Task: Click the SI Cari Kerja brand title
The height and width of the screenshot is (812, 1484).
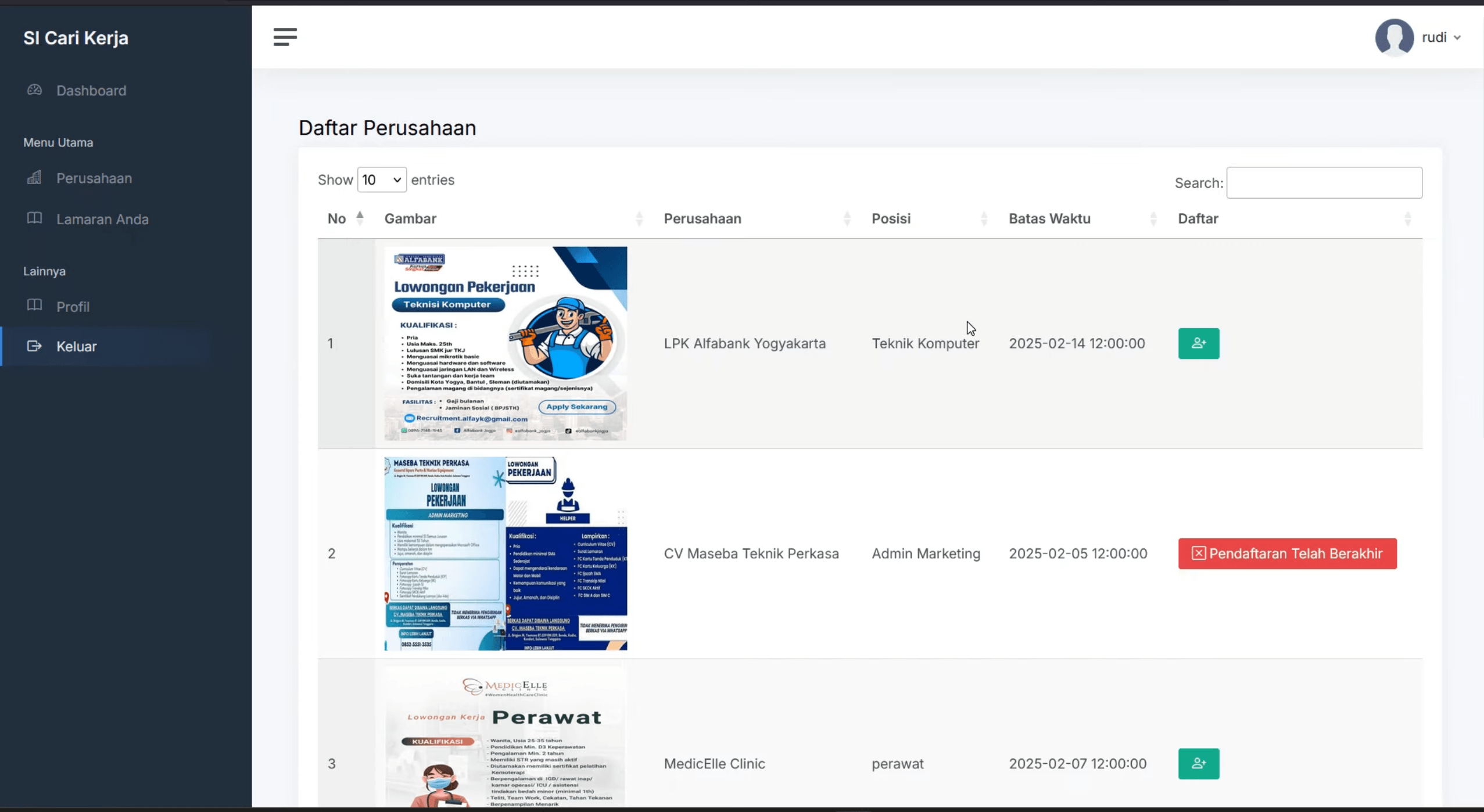Action: coord(76,38)
